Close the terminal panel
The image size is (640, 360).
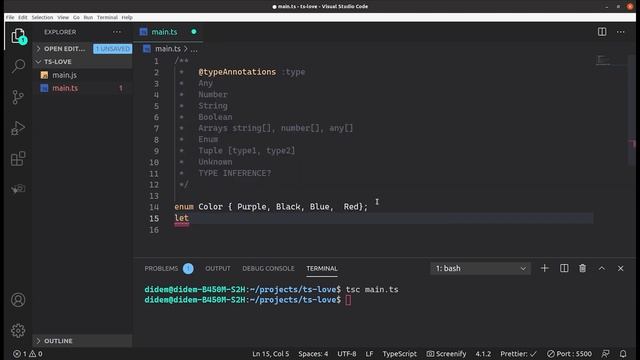click(620, 268)
